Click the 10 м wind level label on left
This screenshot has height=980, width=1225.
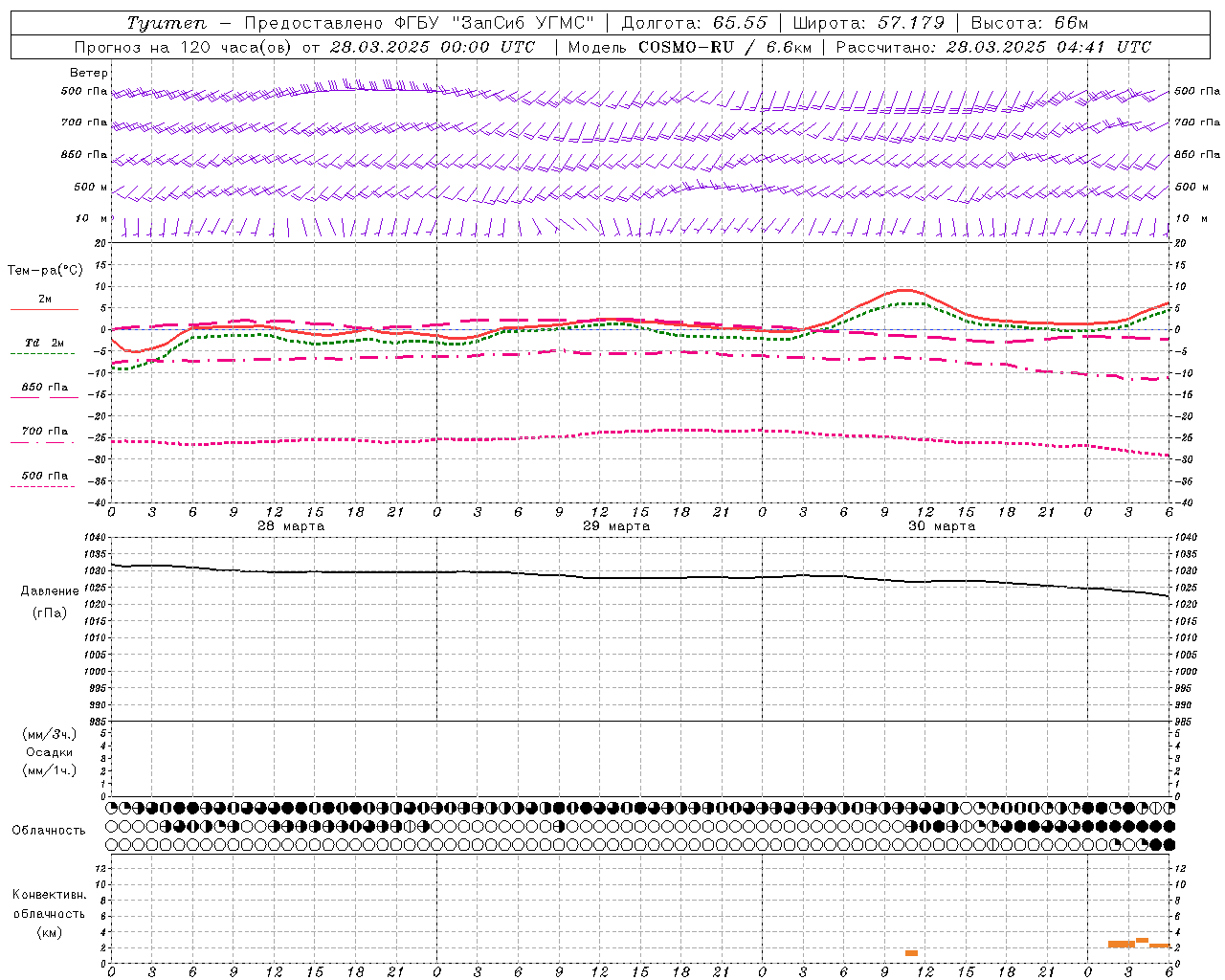[x=91, y=218]
